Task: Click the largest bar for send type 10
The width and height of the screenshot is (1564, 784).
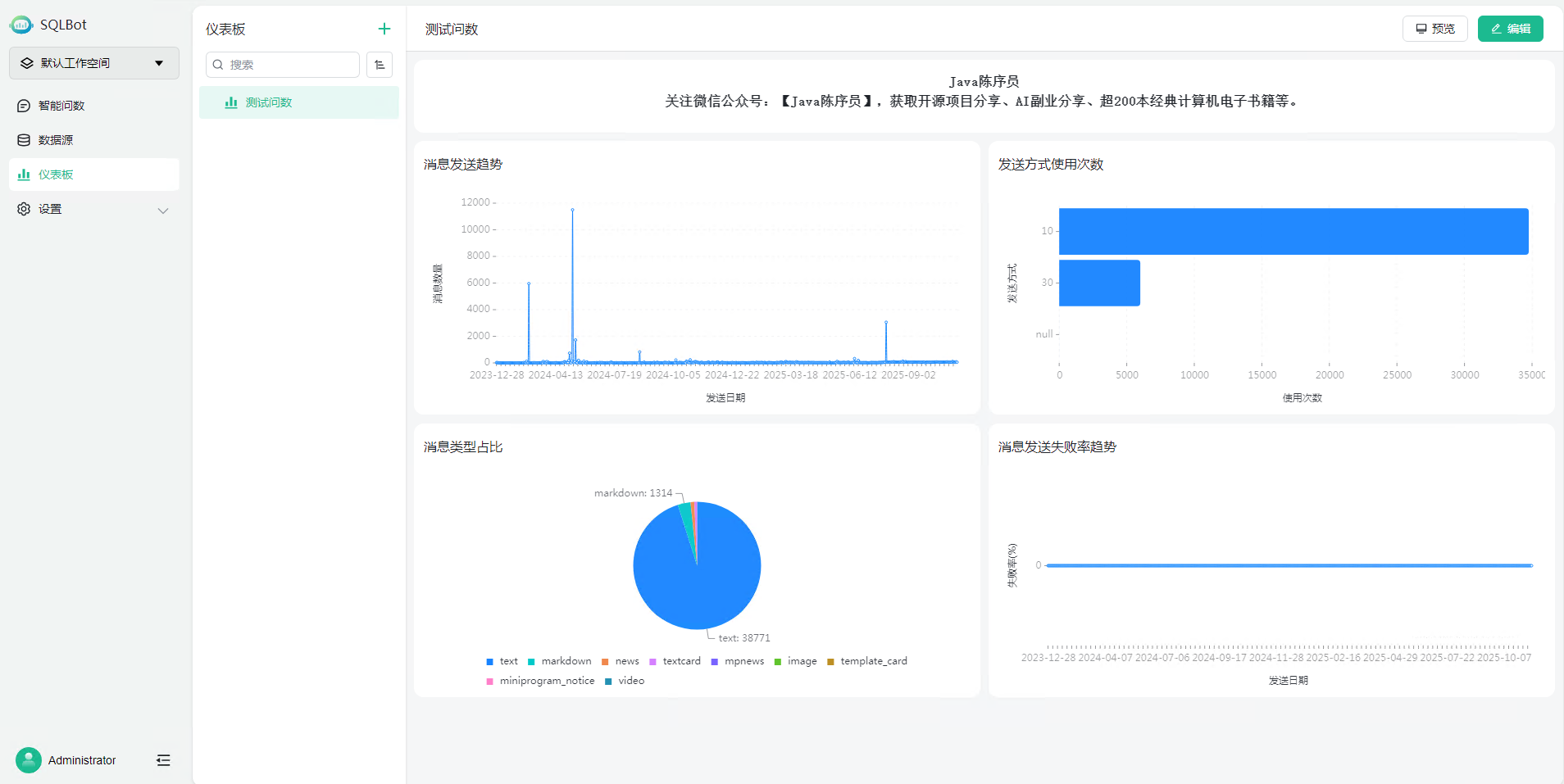Action: click(1293, 232)
